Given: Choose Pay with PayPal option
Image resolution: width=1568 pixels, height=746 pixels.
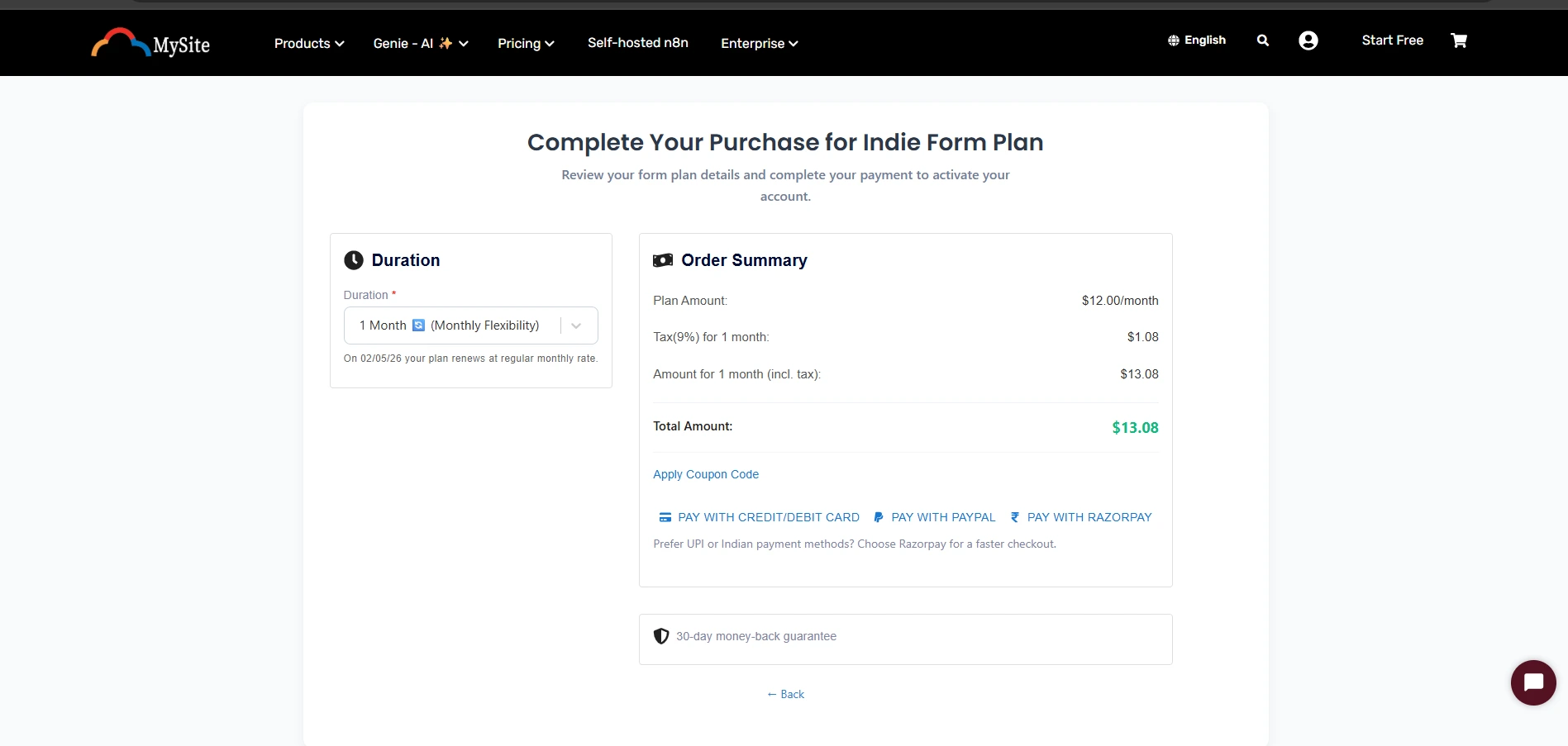Looking at the screenshot, I should tap(935, 517).
